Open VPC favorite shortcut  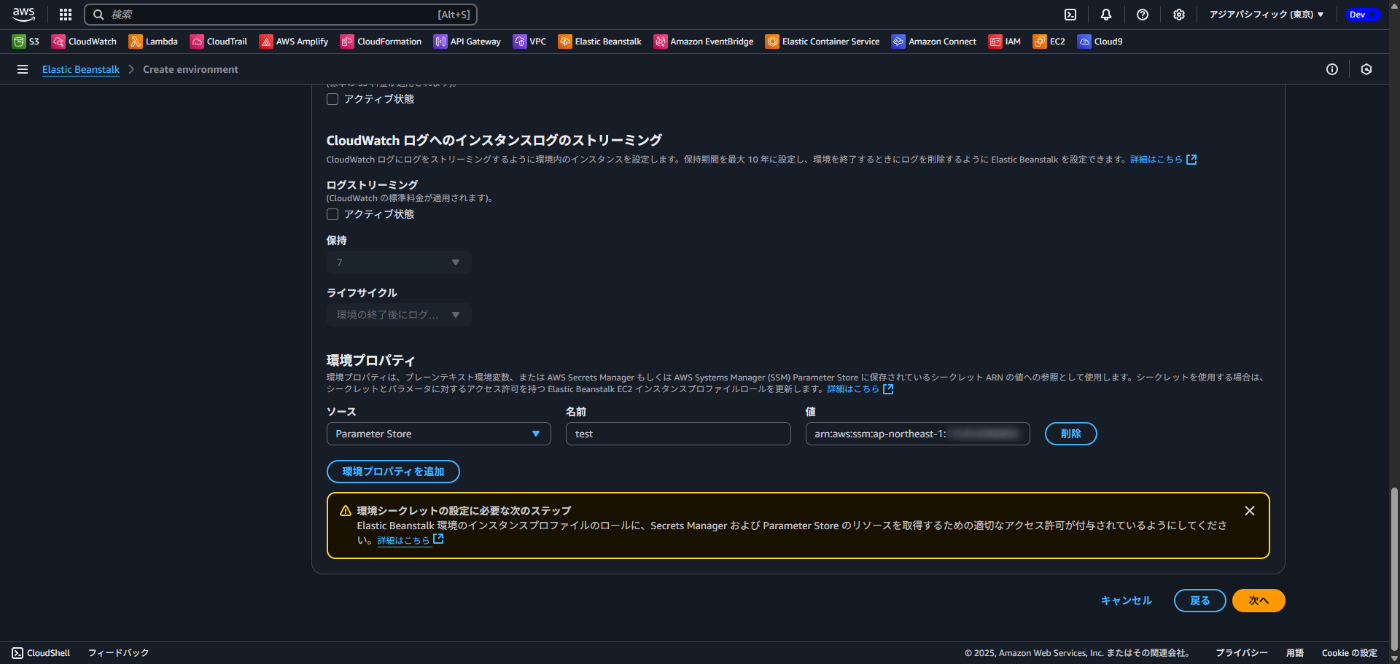point(530,42)
